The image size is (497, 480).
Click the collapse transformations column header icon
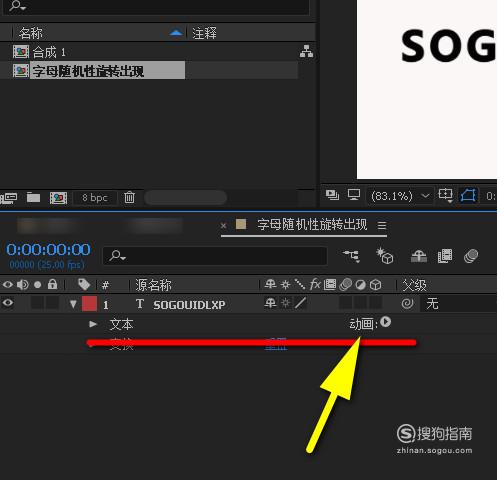(285, 285)
